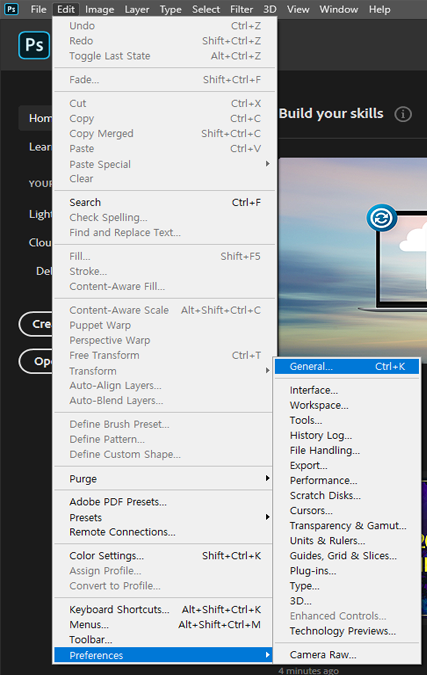Click the skills tutorial banner image
This screenshot has height=675, width=427.
(353, 258)
